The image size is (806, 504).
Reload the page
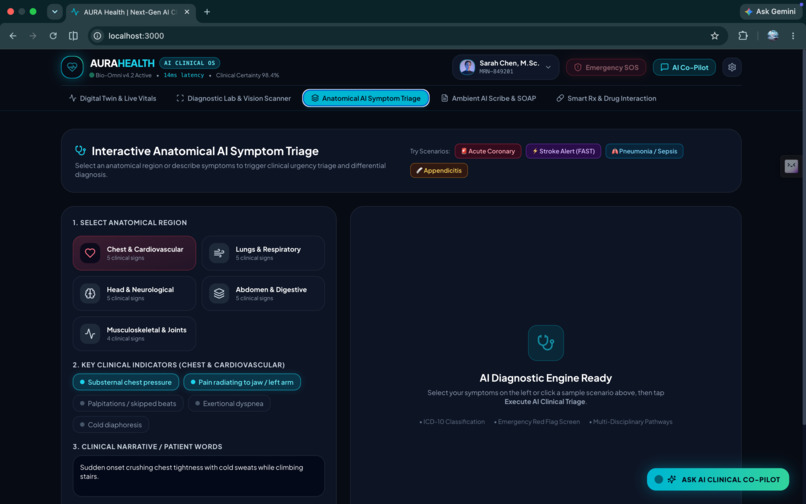tap(53, 35)
